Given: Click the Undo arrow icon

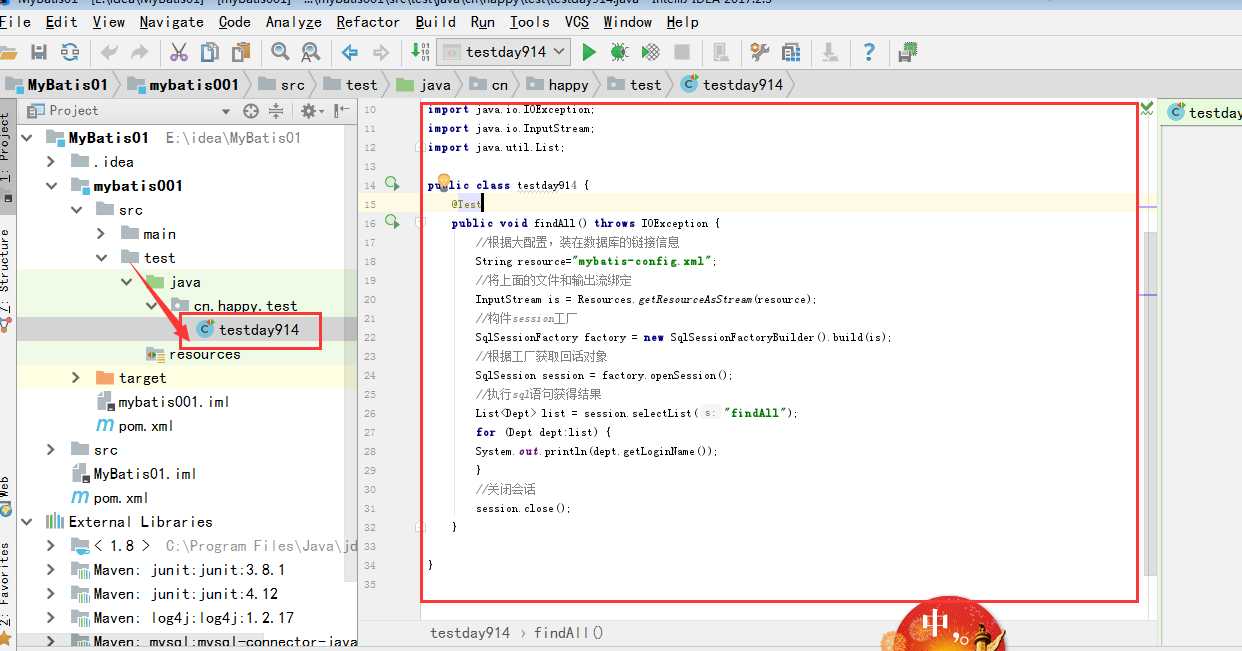Looking at the screenshot, I should (109, 52).
